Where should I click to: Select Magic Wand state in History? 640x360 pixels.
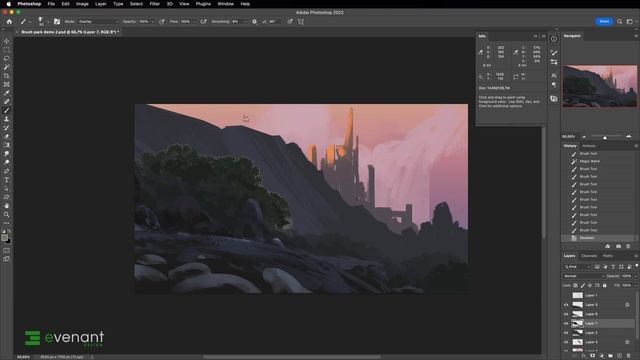pyautogui.click(x=589, y=161)
